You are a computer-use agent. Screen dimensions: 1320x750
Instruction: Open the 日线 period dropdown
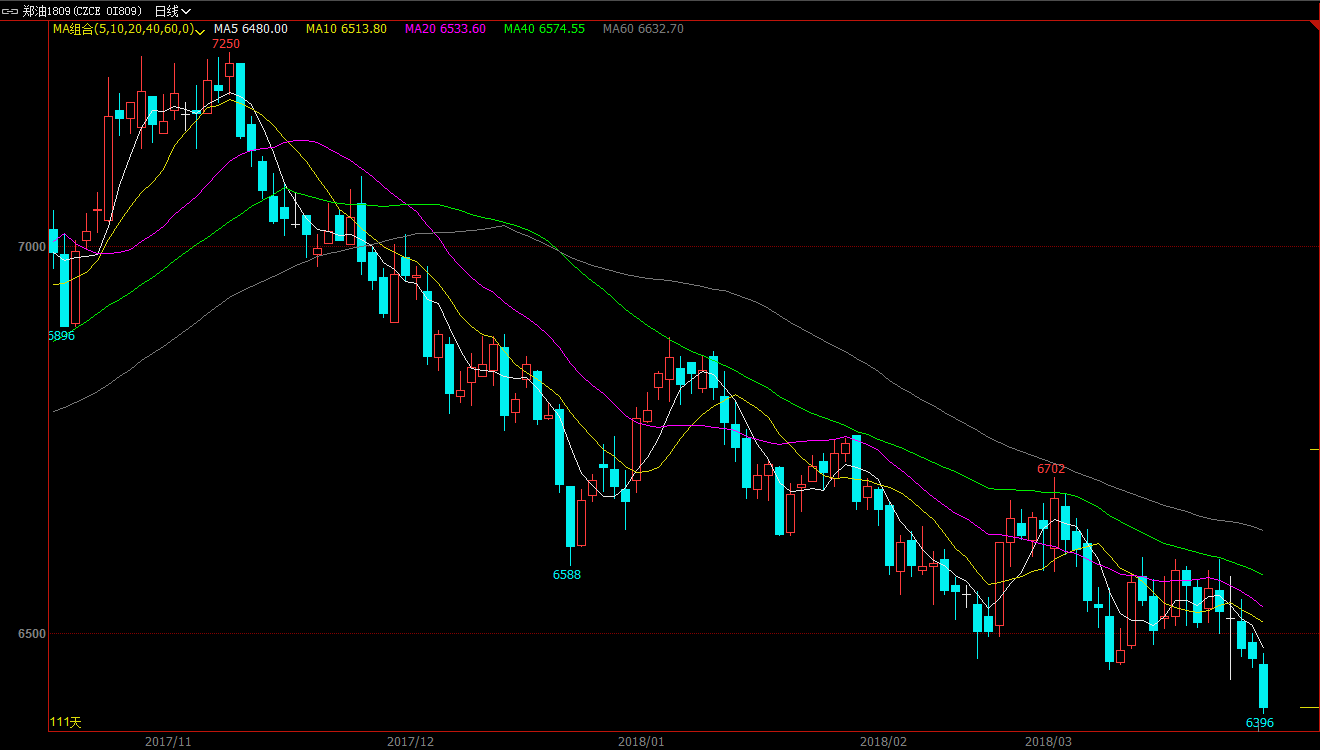click(x=173, y=11)
